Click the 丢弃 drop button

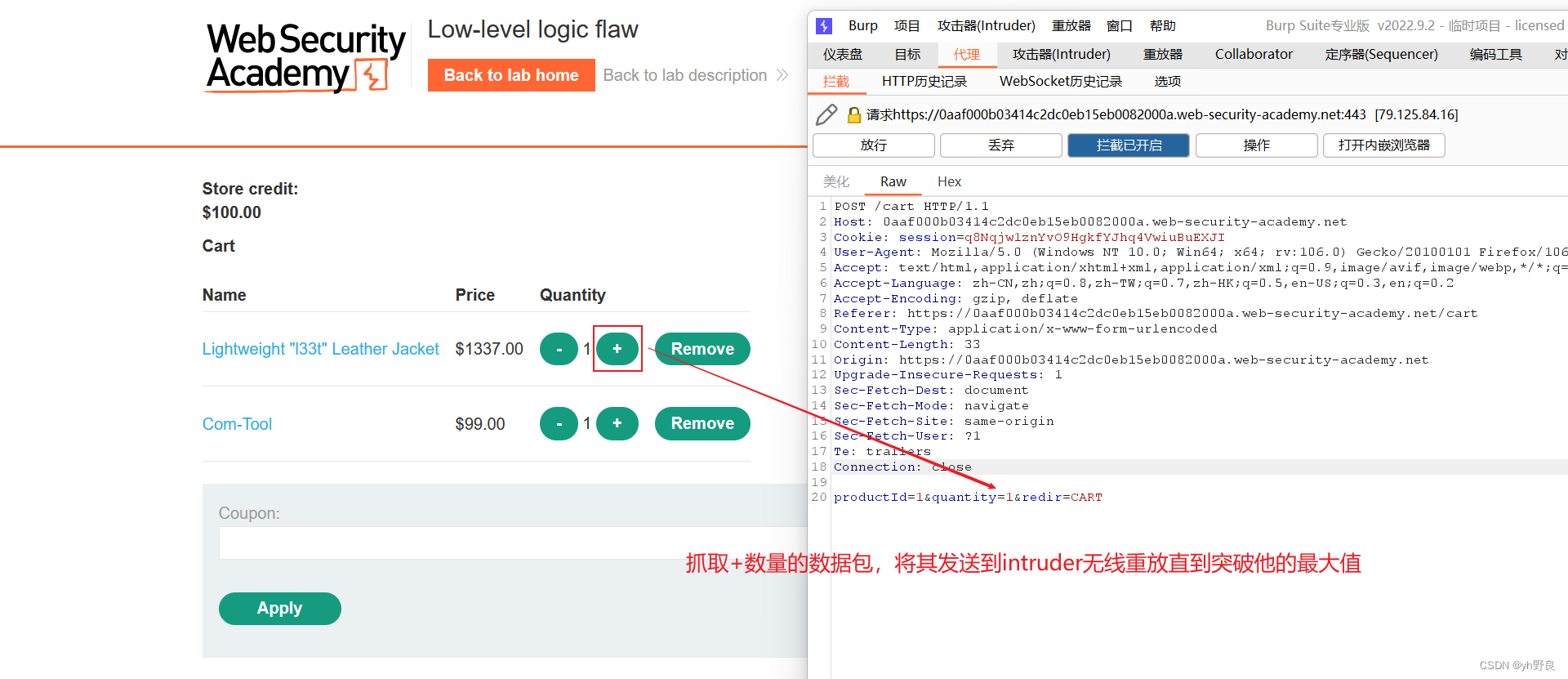tap(1001, 145)
